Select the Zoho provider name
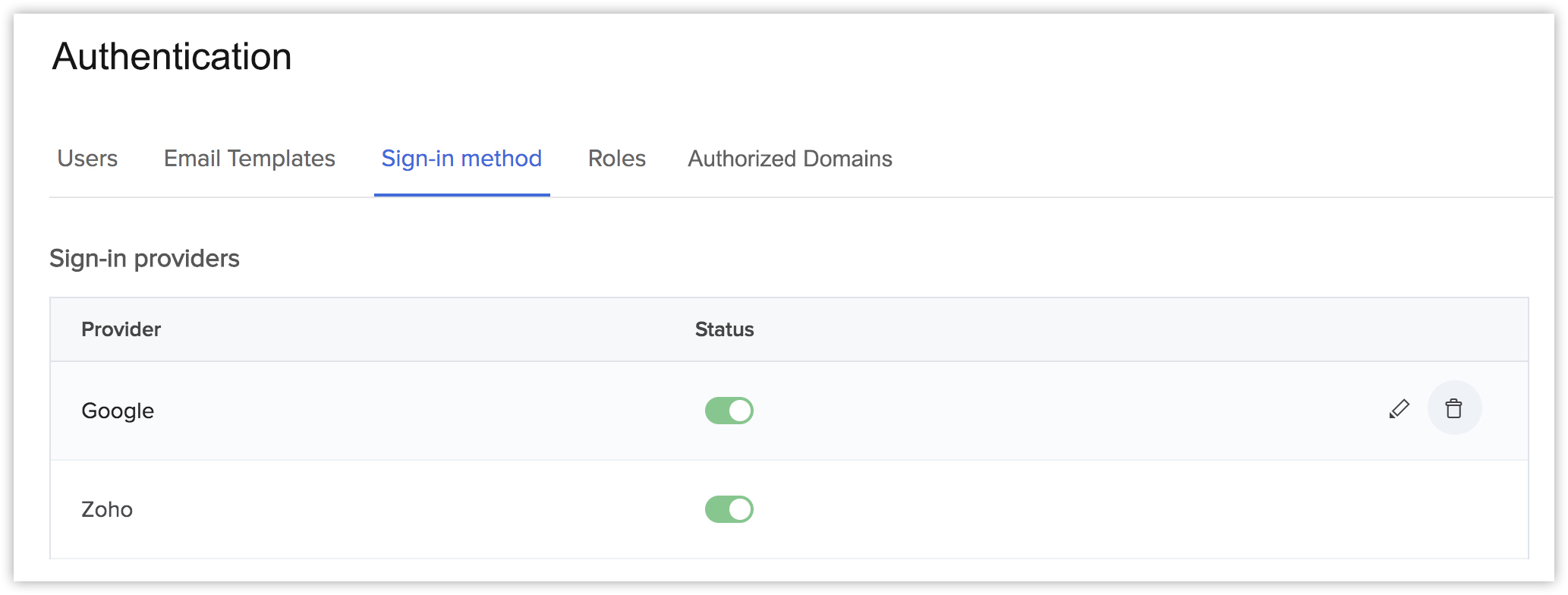Image resolution: width=1568 pixels, height=595 pixels. (x=107, y=509)
